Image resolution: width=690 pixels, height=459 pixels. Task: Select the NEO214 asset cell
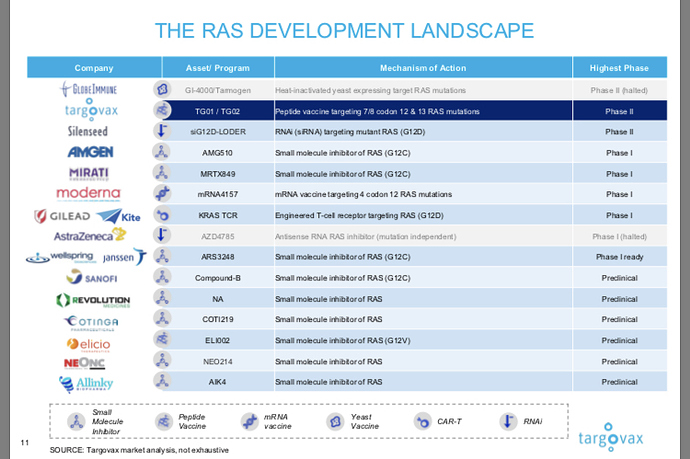218,361
